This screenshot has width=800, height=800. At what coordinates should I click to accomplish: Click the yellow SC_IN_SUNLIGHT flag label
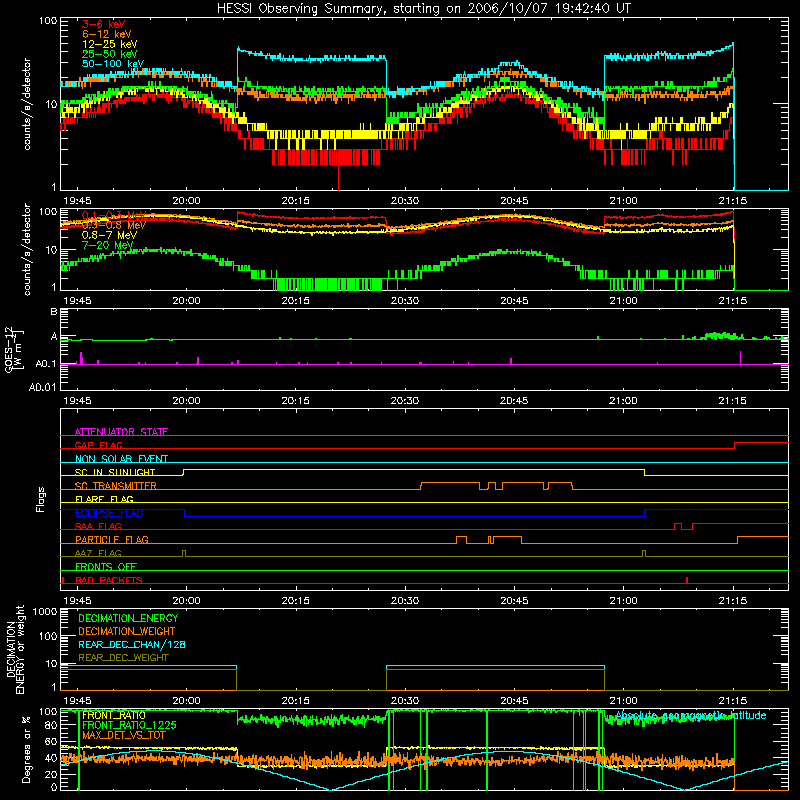pos(115,472)
